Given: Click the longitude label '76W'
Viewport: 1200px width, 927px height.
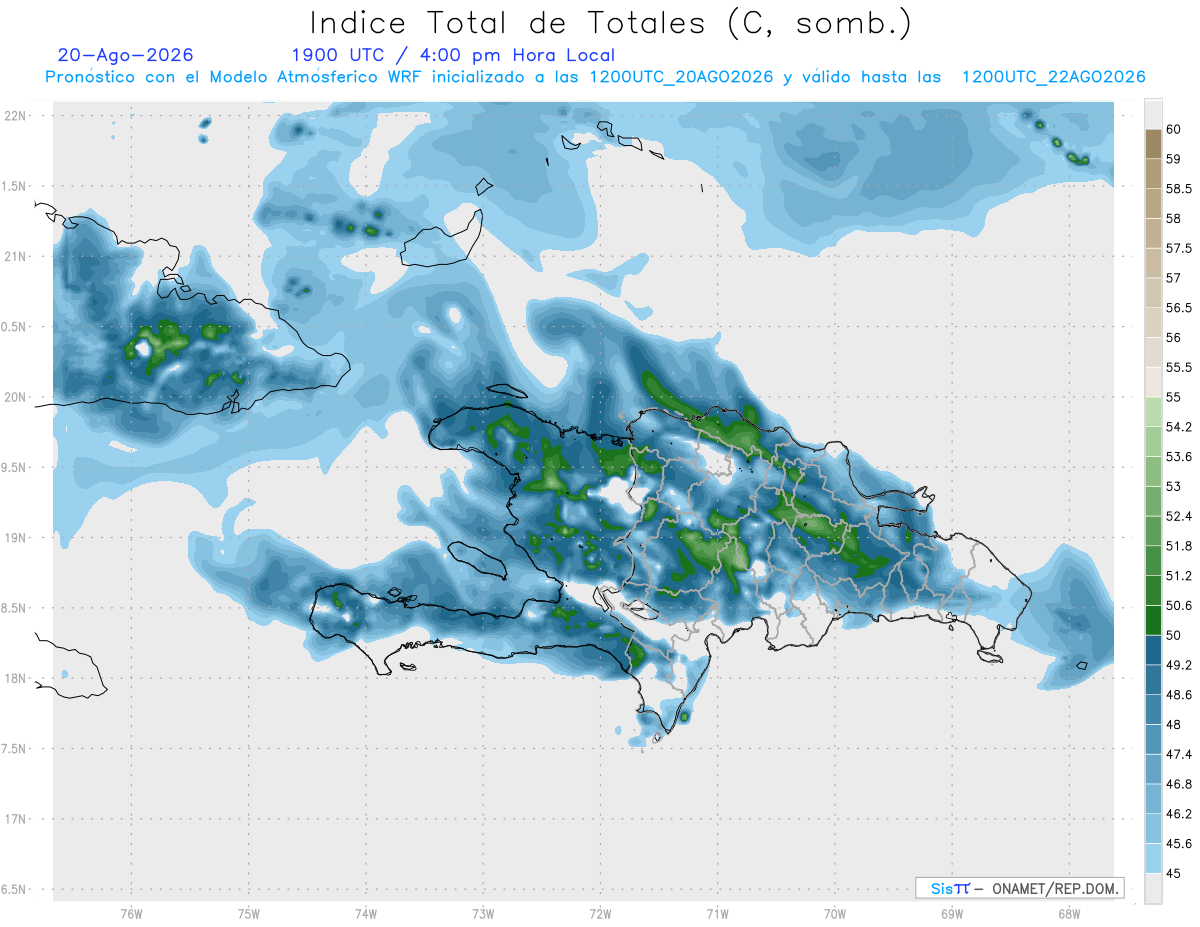Looking at the screenshot, I should [x=131, y=913].
